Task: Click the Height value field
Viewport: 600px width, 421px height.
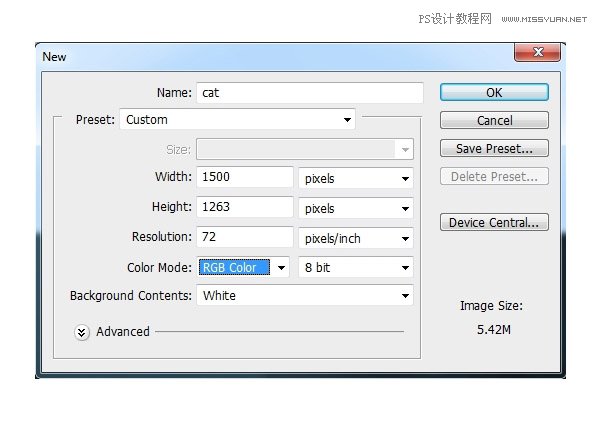Action: pos(245,208)
